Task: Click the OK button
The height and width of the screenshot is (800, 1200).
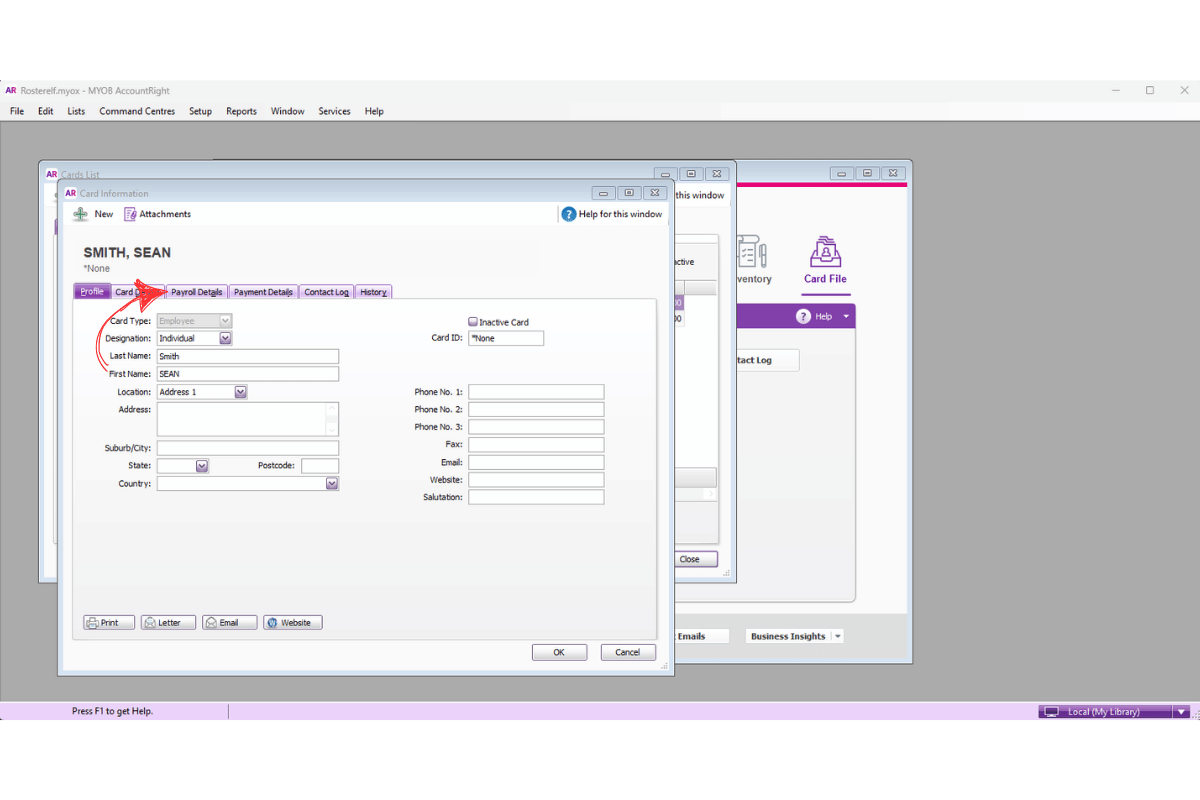Action: point(559,652)
